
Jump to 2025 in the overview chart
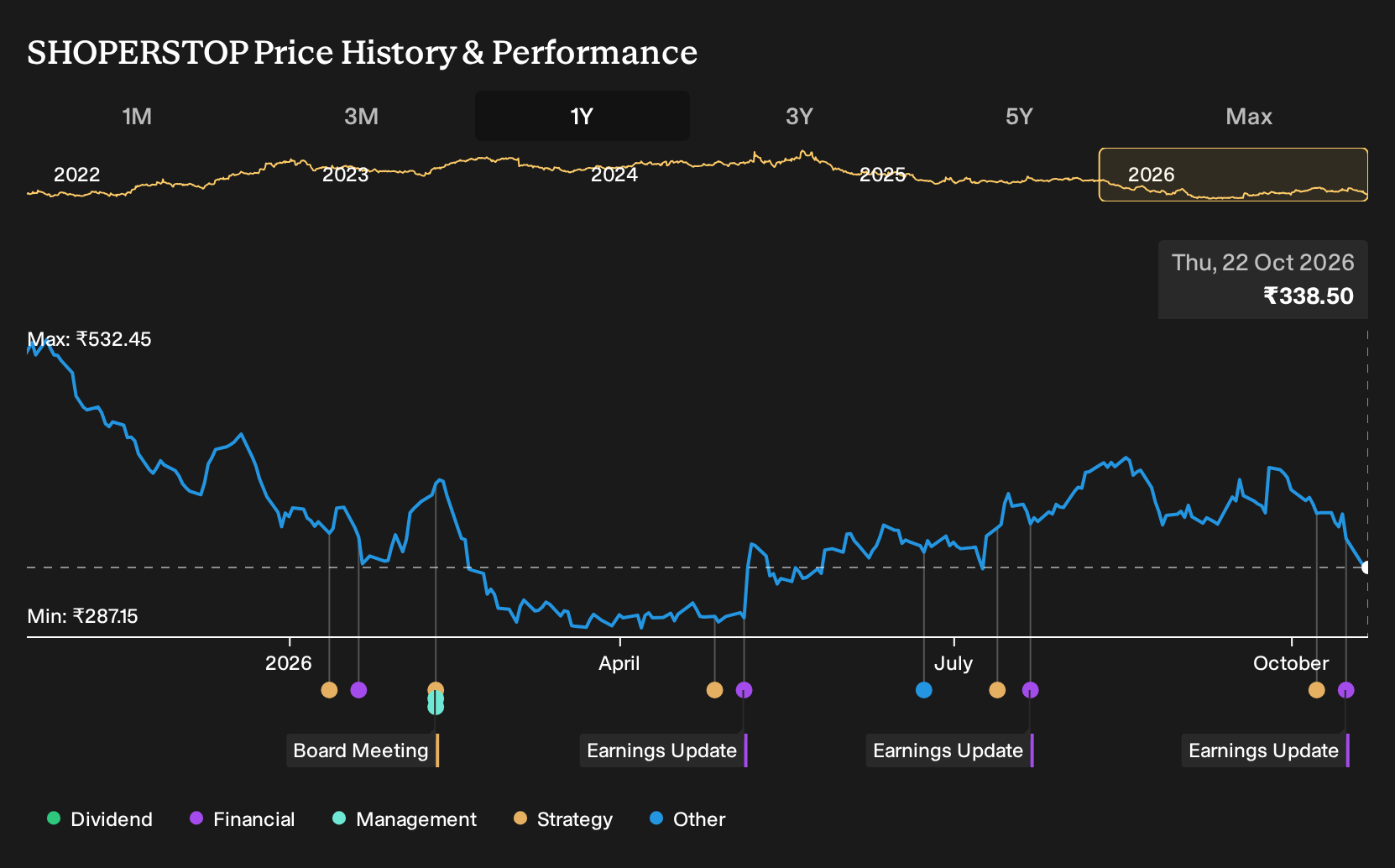882,175
